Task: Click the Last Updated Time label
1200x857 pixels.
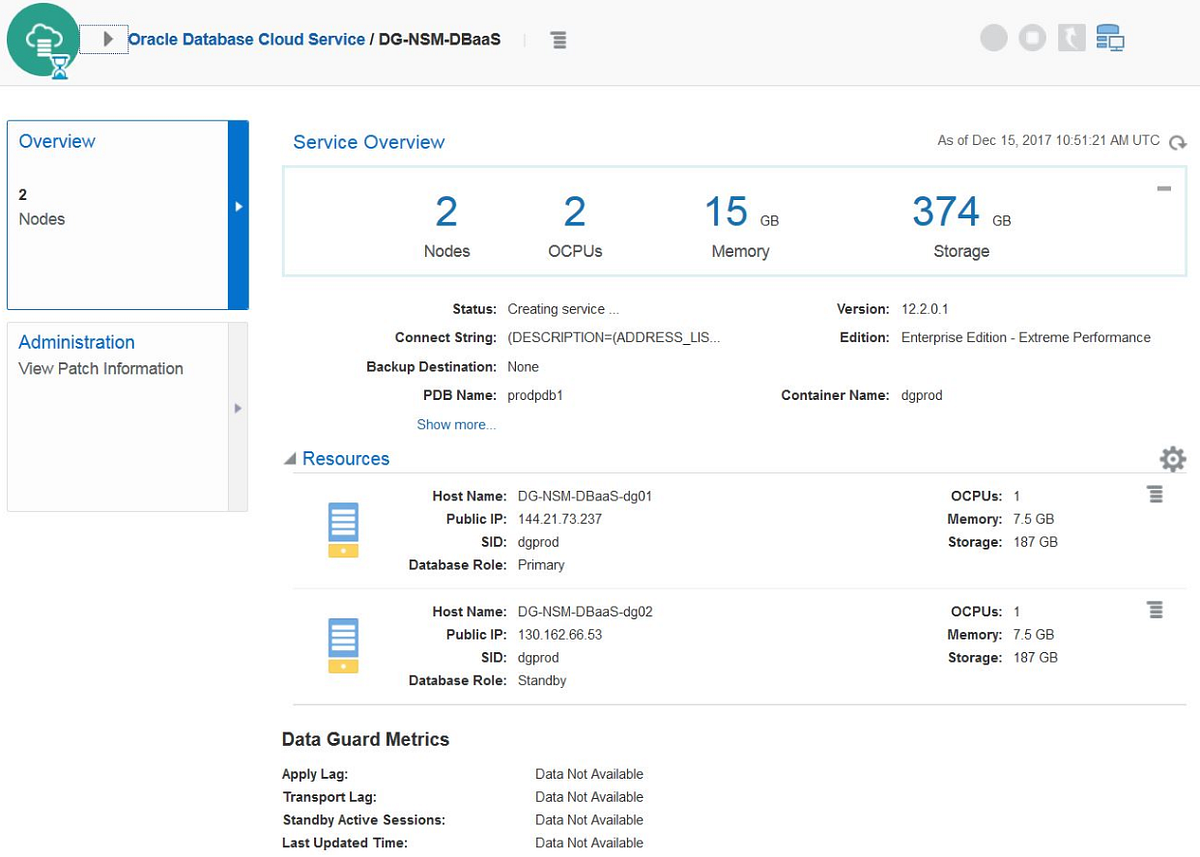Action: 345,843
